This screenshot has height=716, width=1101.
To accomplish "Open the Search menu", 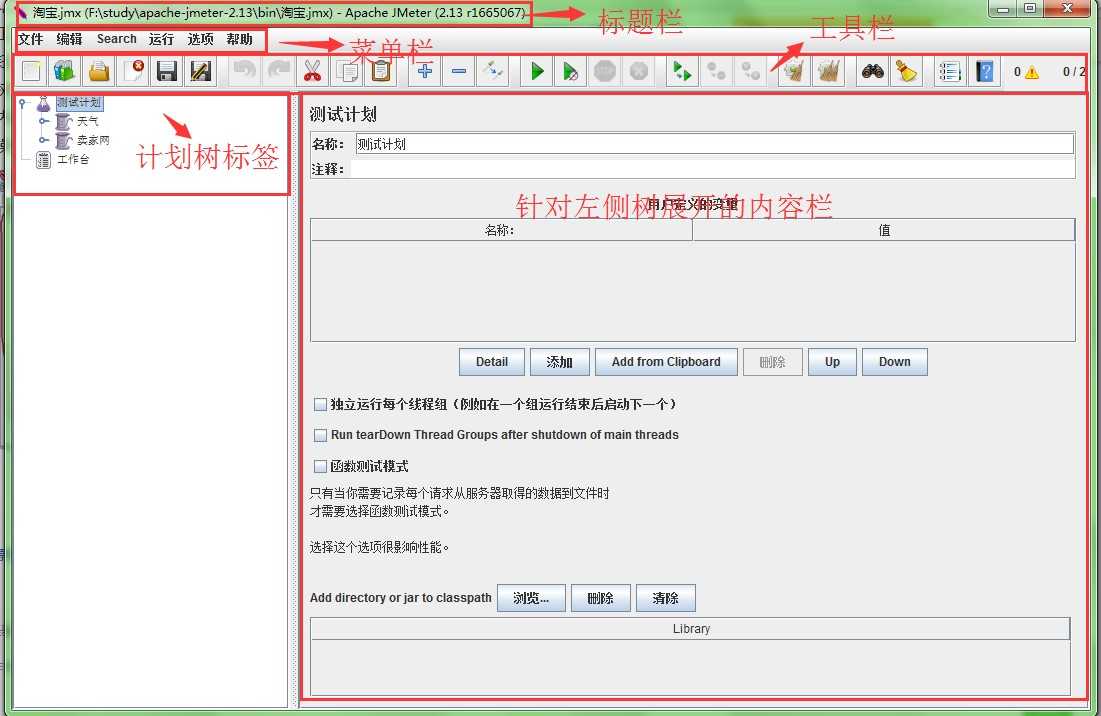I will pos(117,39).
